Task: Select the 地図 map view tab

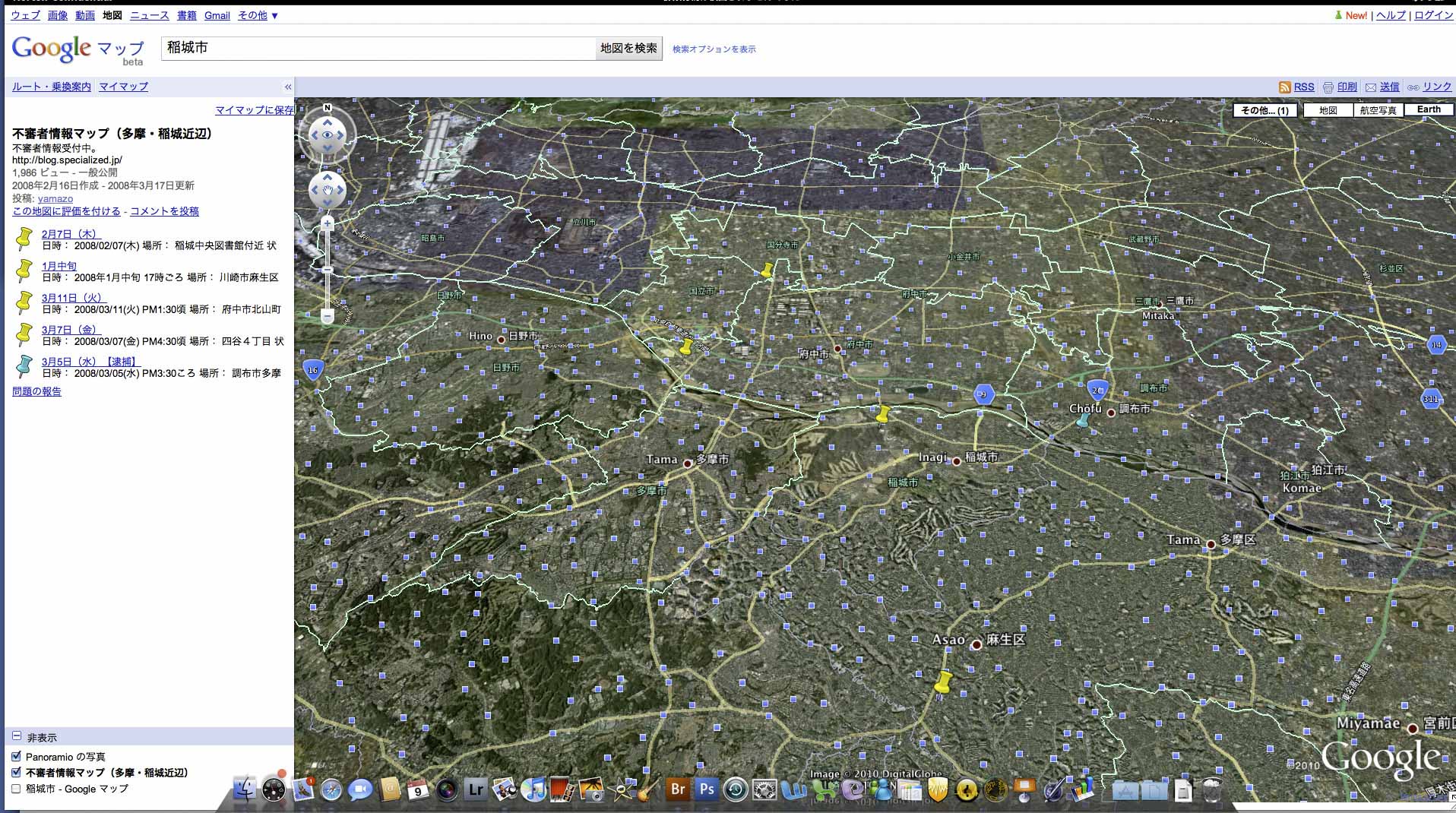Action: point(1328,110)
